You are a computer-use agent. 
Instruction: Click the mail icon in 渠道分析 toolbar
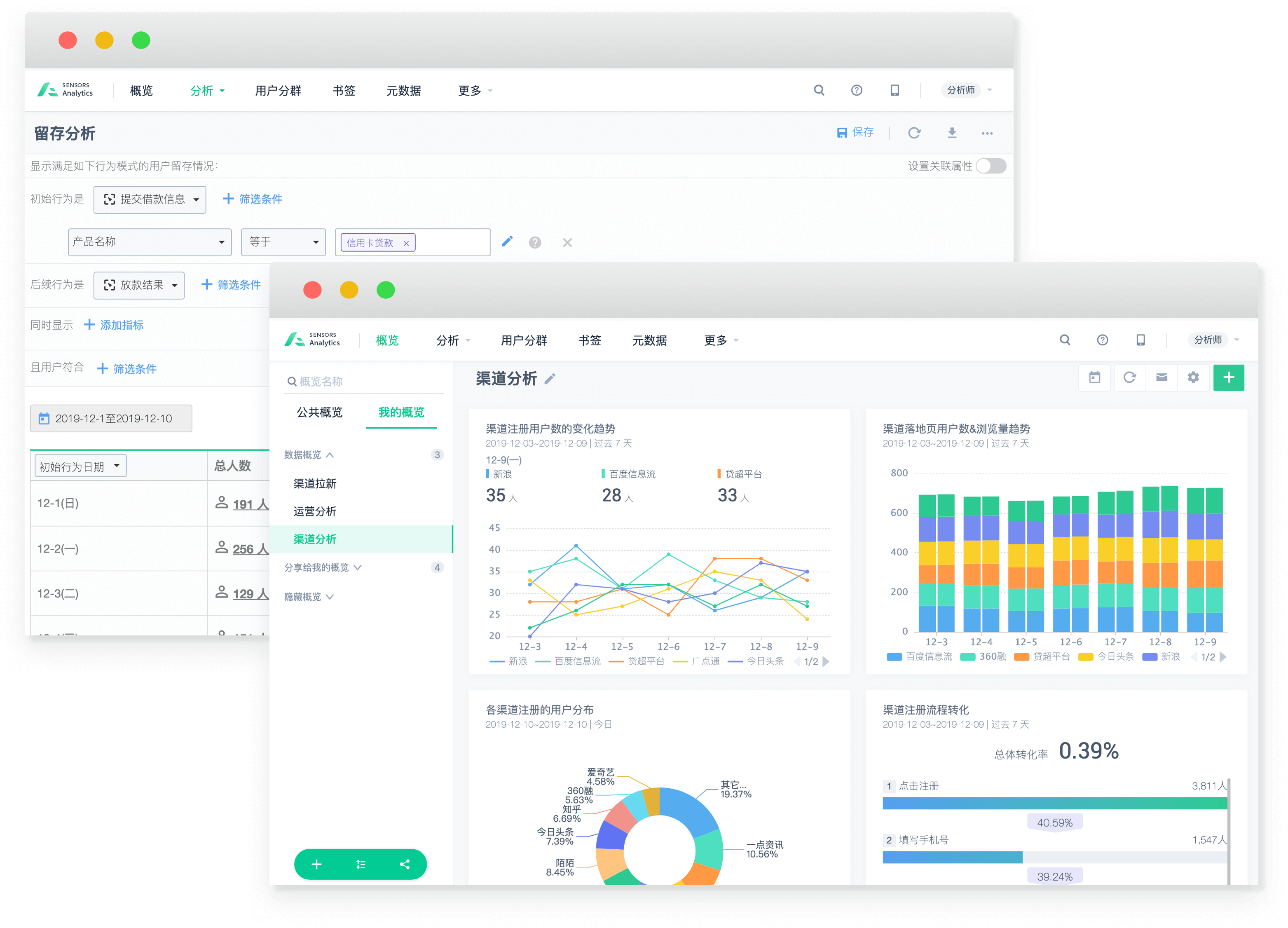pos(1162,378)
